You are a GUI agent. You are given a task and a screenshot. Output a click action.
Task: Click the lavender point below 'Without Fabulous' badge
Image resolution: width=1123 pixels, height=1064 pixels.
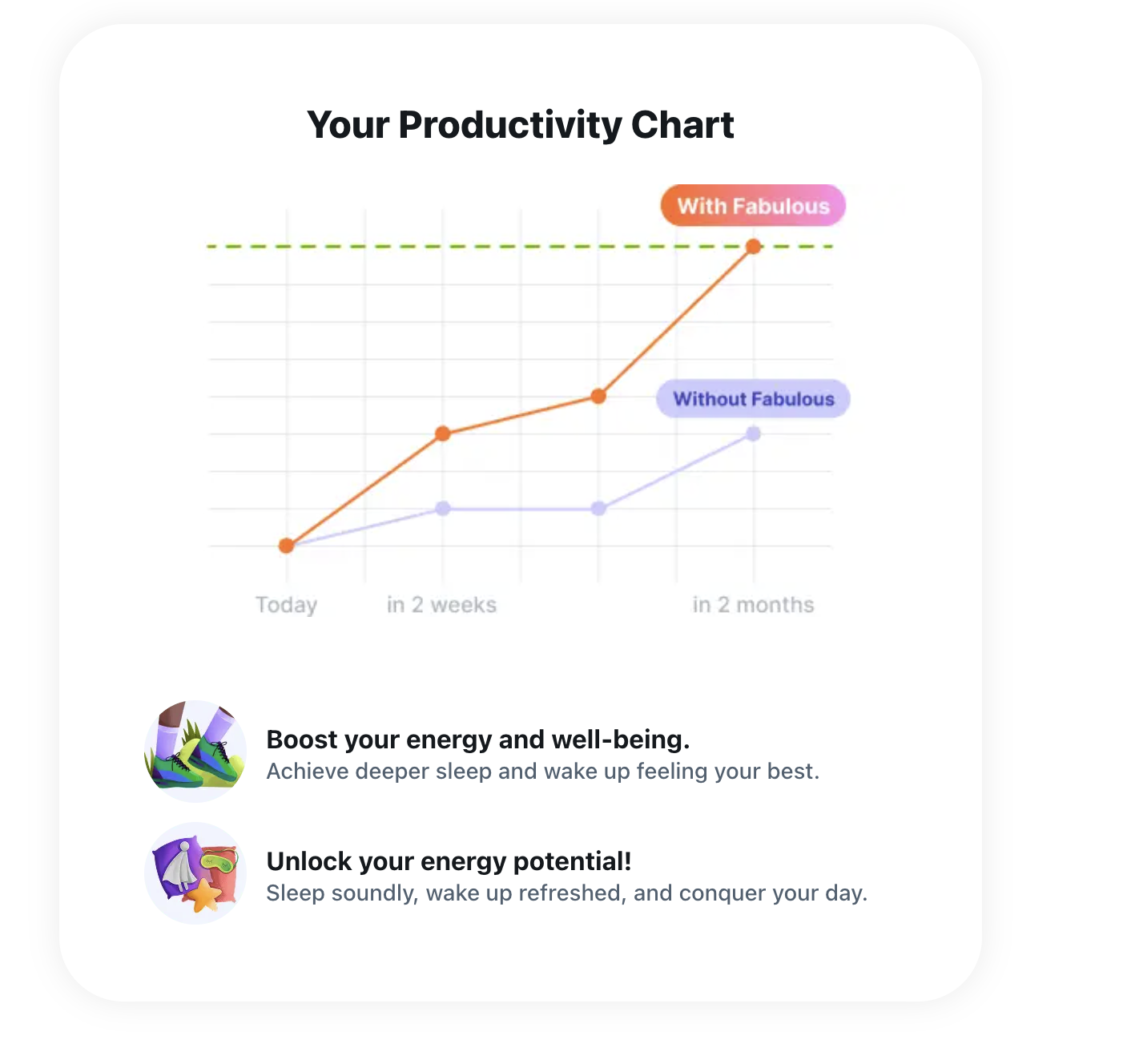click(753, 434)
